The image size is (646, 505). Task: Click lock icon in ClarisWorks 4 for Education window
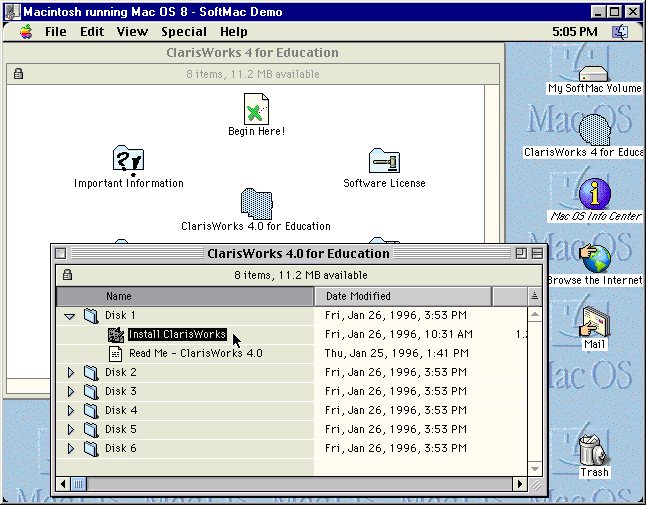[18, 74]
